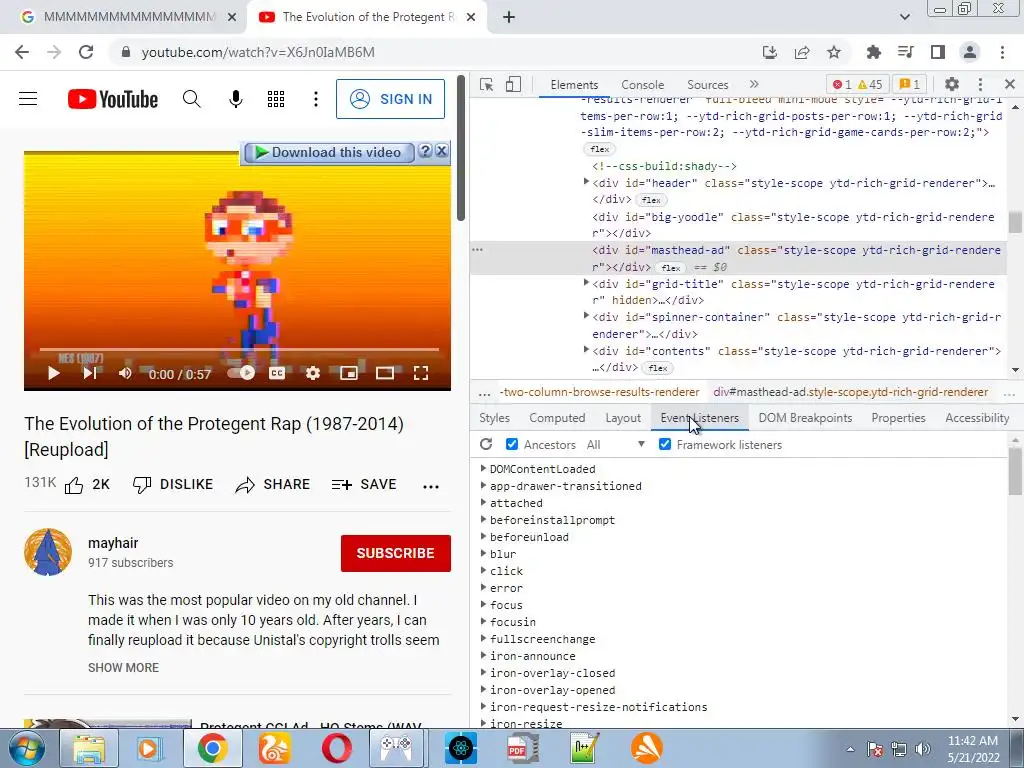Enter fullscreen video mode
The width and height of the screenshot is (1024, 768).
(x=421, y=373)
